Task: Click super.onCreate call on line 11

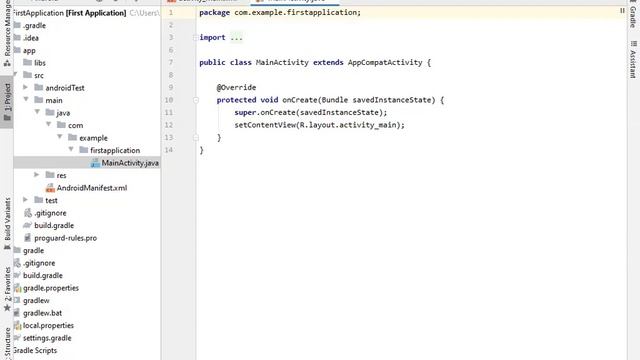Action: [311, 112]
